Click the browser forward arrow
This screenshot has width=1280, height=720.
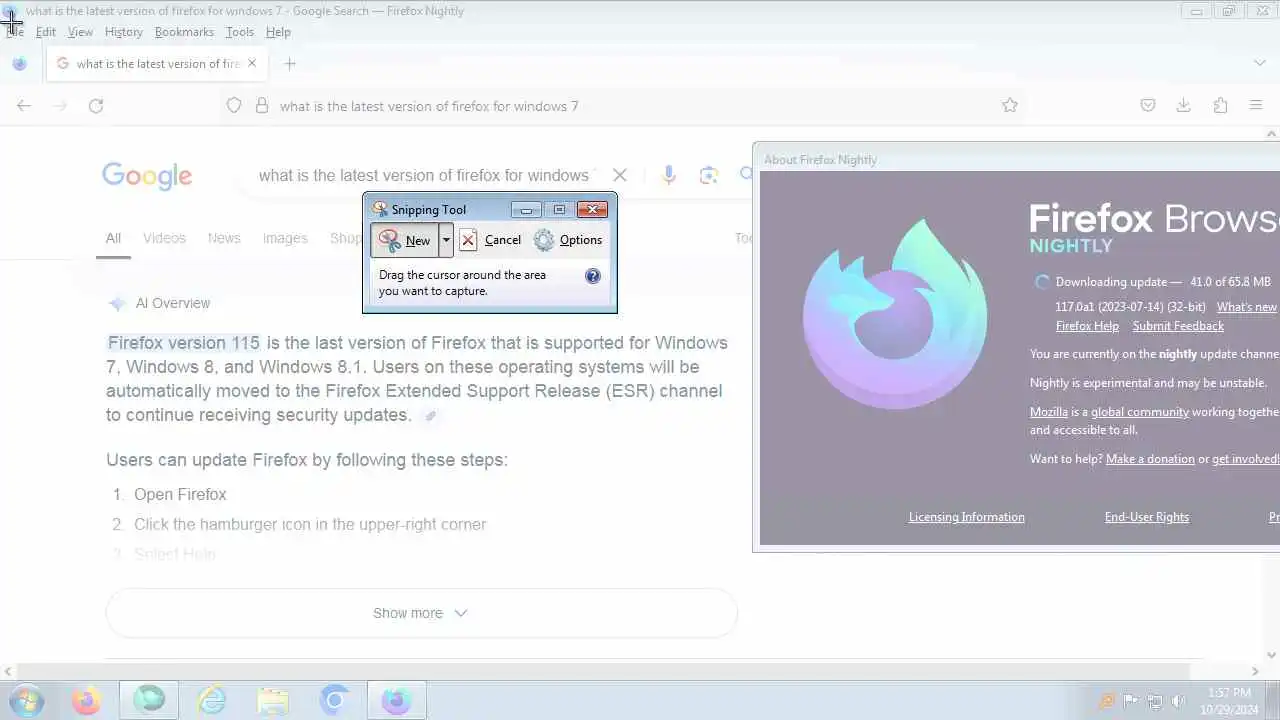click(x=60, y=105)
